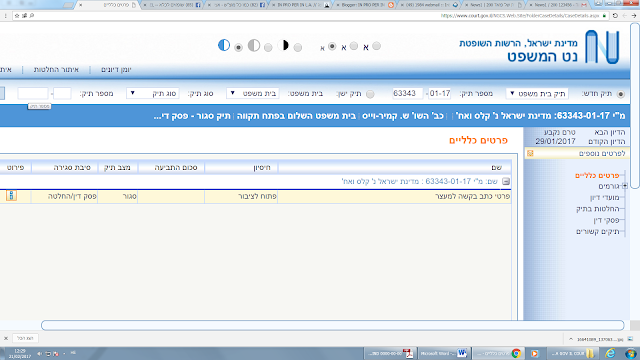Click the שם column header
This screenshot has width=640, height=360.
pyautogui.click(x=394, y=167)
